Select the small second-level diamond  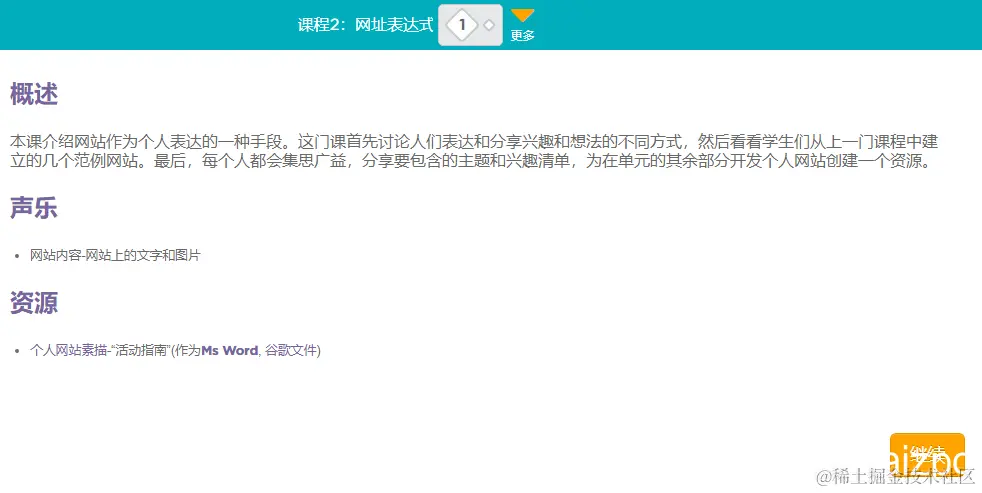pos(490,25)
